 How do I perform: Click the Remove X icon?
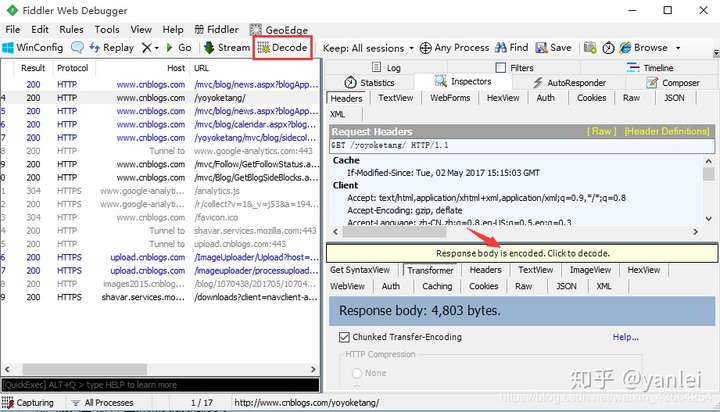point(146,48)
